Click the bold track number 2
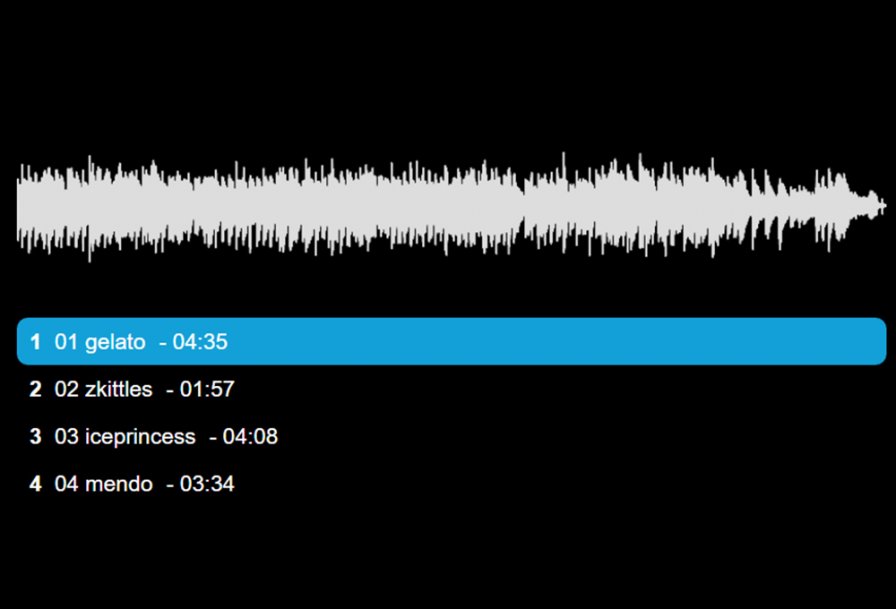896x609 pixels. point(35,389)
